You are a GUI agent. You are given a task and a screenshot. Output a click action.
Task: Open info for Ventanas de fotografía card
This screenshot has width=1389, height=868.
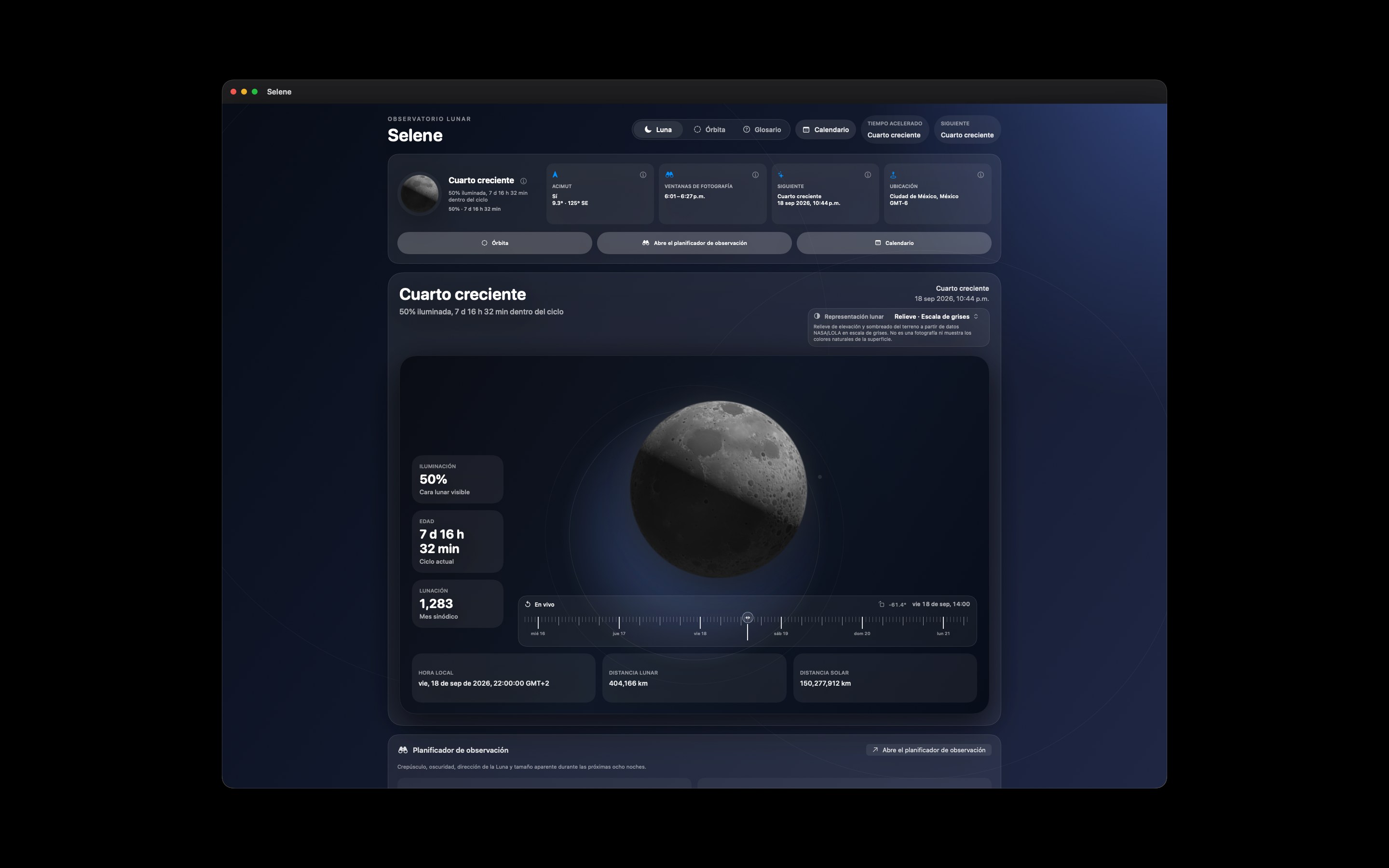(755, 175)
